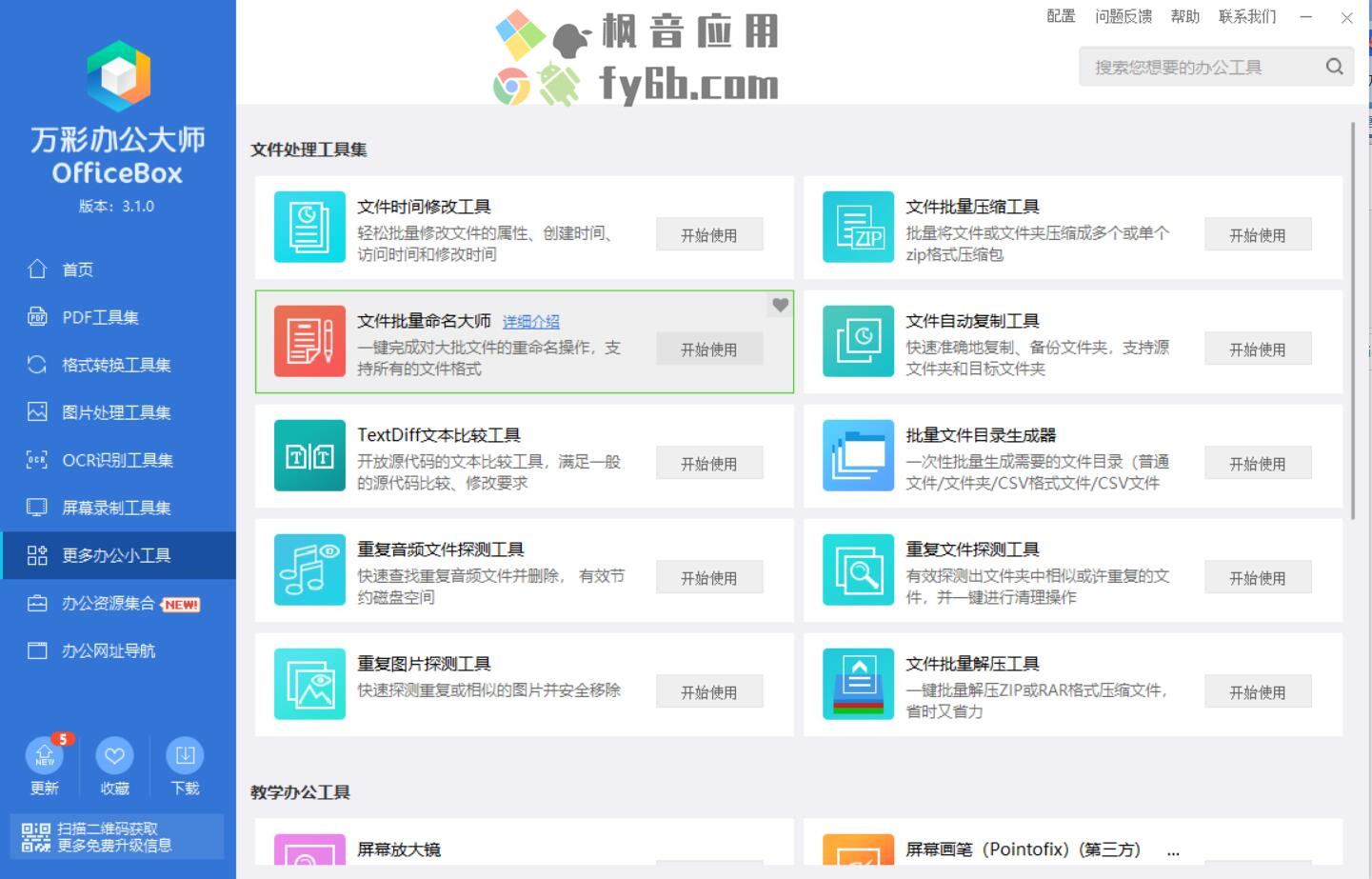Select 屏幕录制工具集 in the sidebar
The image size is (1372, 879).
pyautogui.click(x=118, y=508)
